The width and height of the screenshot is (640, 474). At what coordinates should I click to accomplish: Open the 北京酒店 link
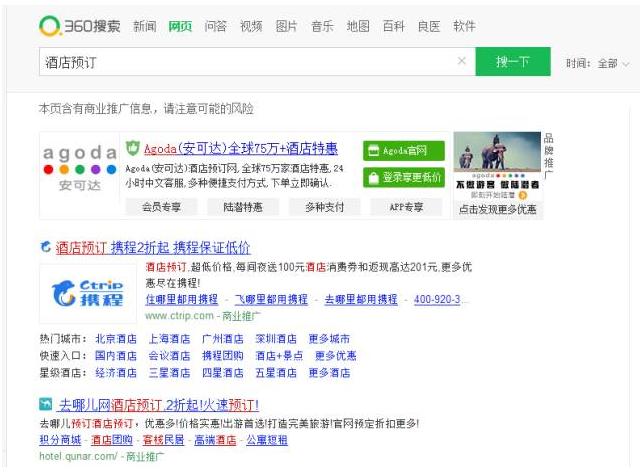click(116, 339)
